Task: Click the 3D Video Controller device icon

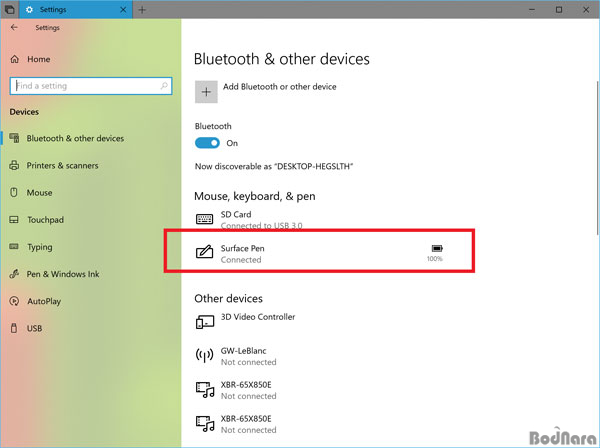Action: [205, 322]
